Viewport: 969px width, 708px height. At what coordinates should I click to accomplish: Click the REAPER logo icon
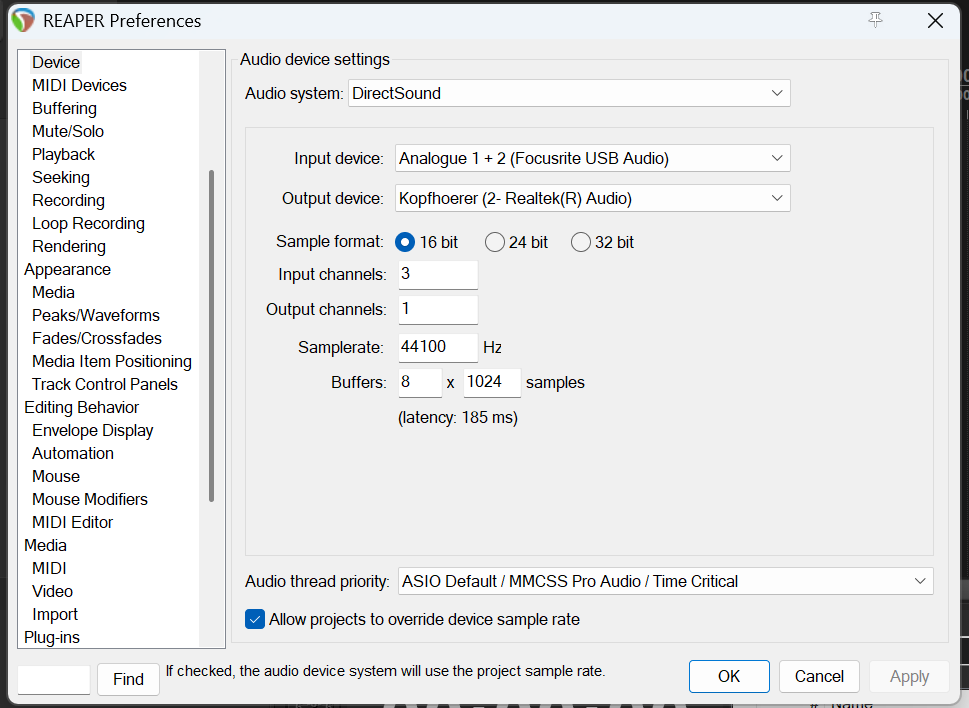(23, 20)
